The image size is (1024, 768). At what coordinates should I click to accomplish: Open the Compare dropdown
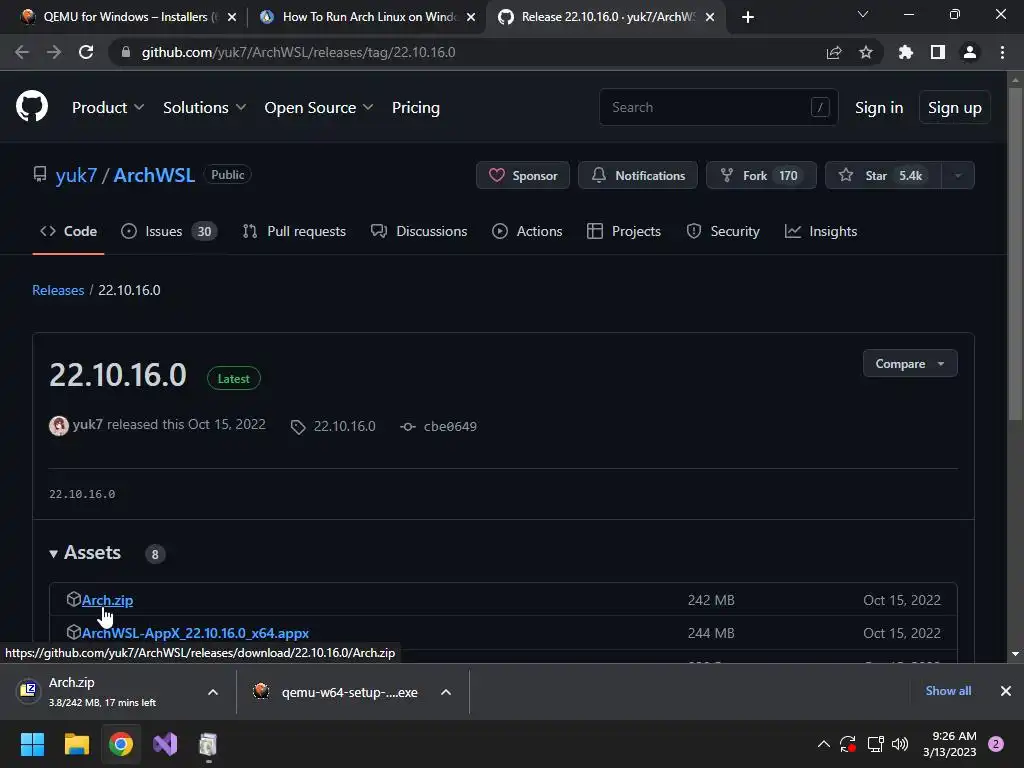tap(910, 364)
